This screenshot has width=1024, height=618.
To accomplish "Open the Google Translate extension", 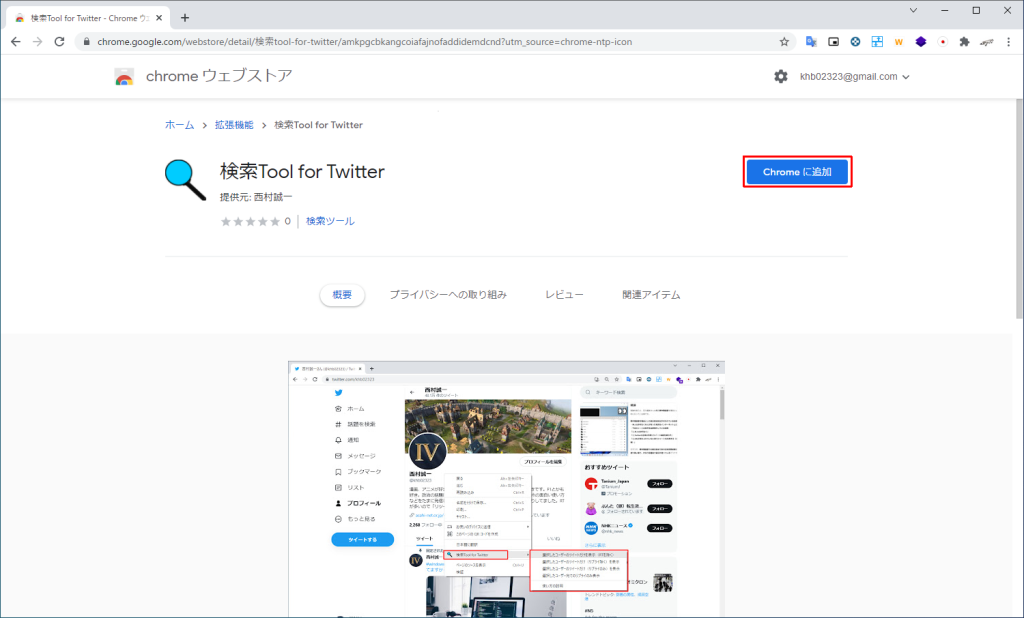I will tap(811, 42).
